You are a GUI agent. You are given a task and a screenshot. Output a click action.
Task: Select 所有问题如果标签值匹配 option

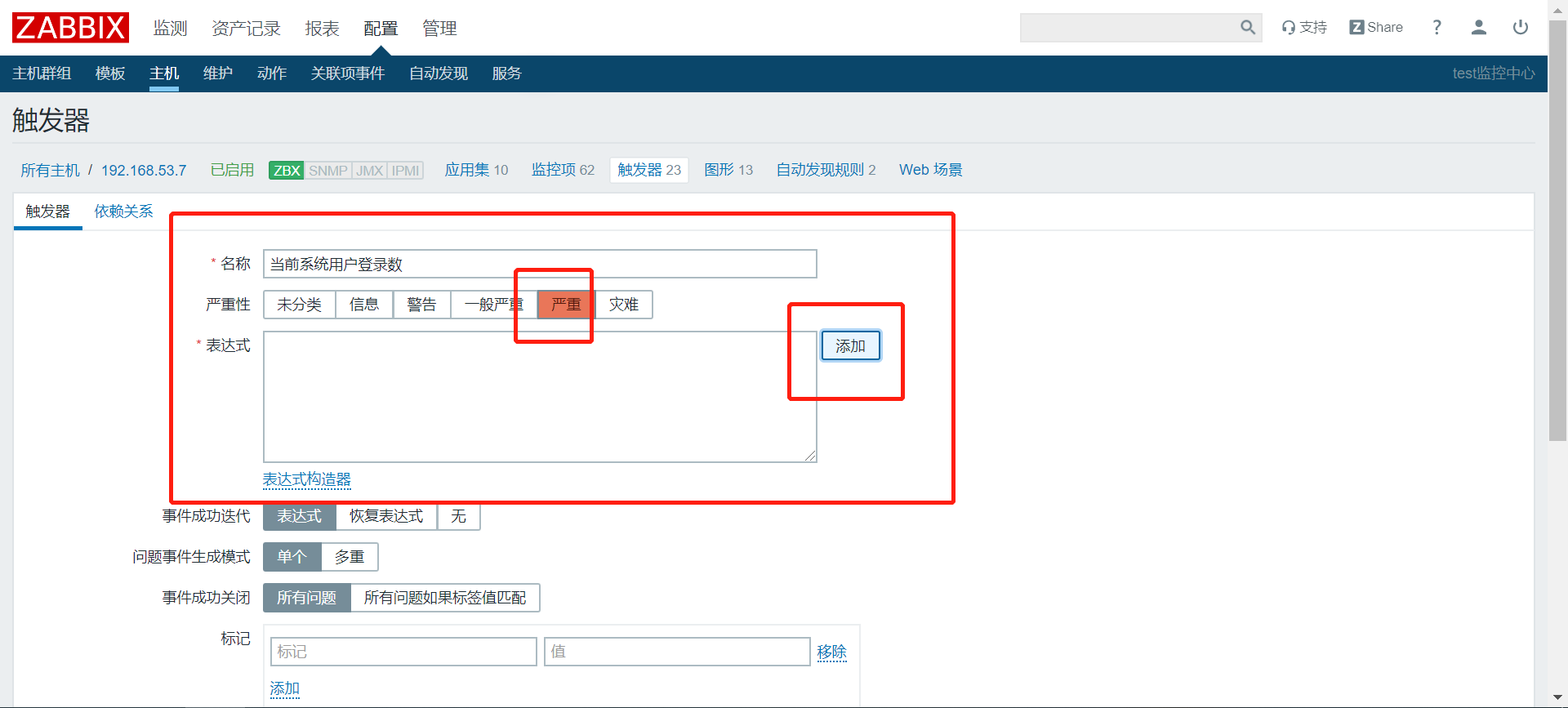445,598
